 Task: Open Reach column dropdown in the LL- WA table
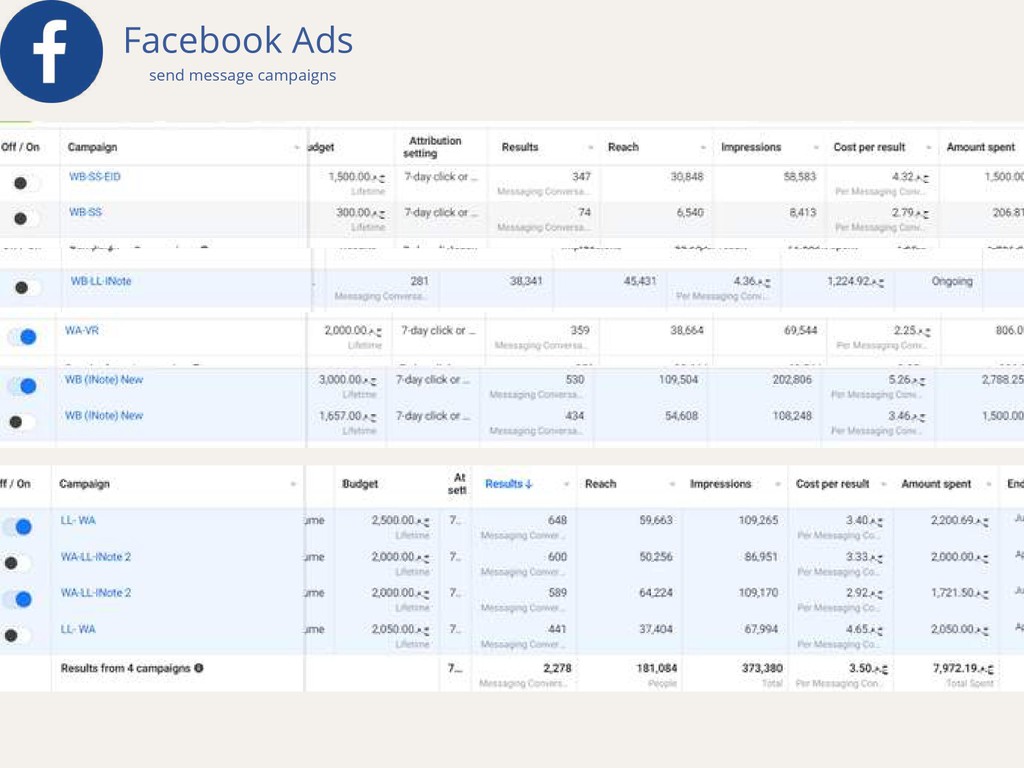click(672, 484)
